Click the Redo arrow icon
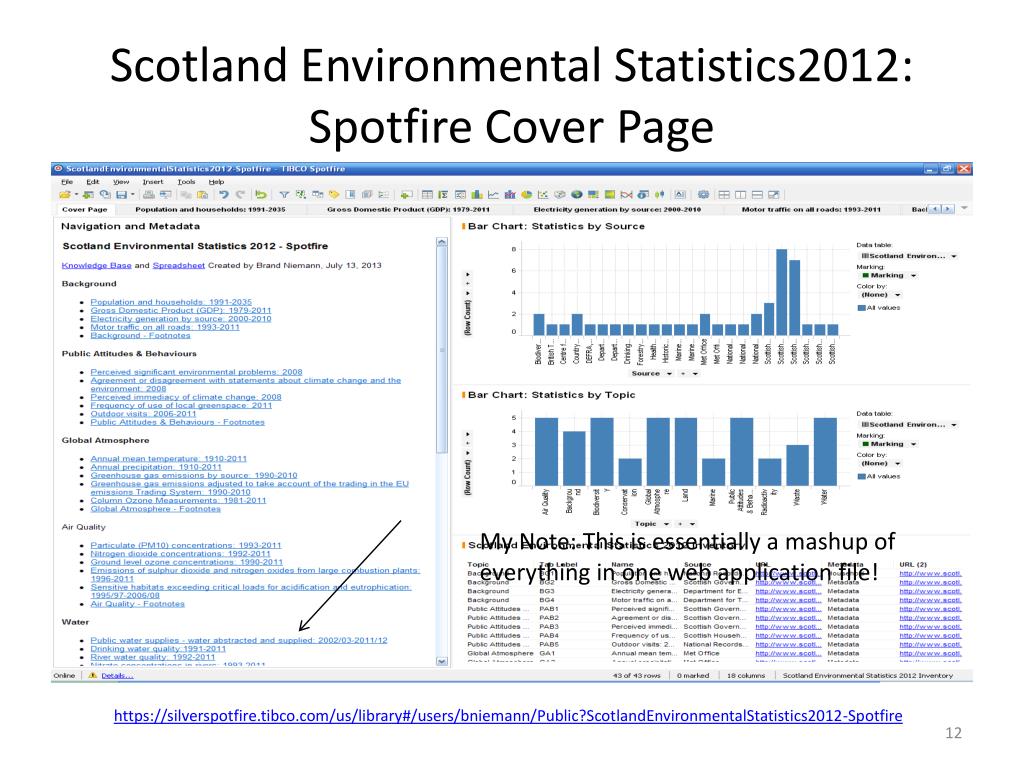 [x=240, y=195]
